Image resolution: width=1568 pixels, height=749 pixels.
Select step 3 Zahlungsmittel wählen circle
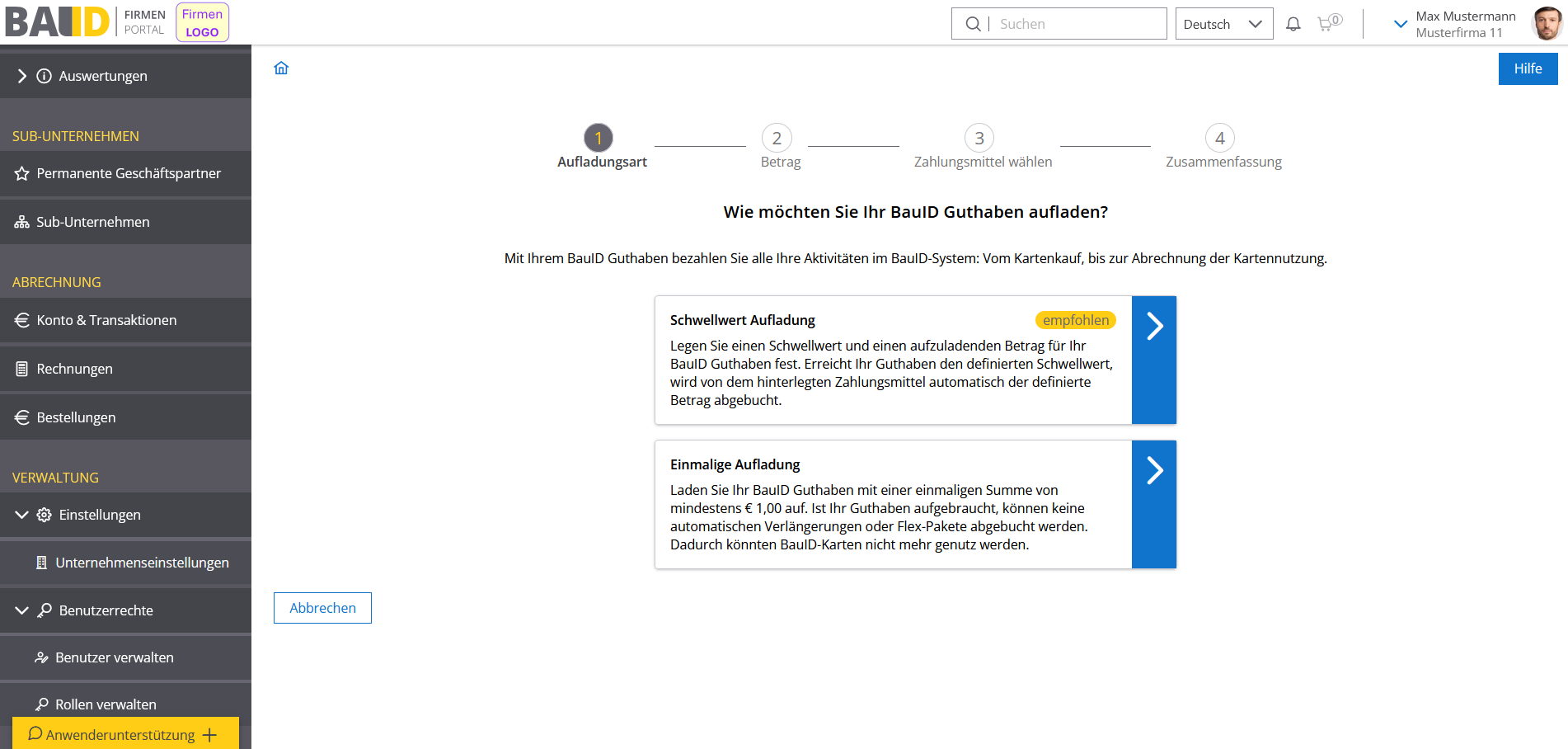(979, 138)
